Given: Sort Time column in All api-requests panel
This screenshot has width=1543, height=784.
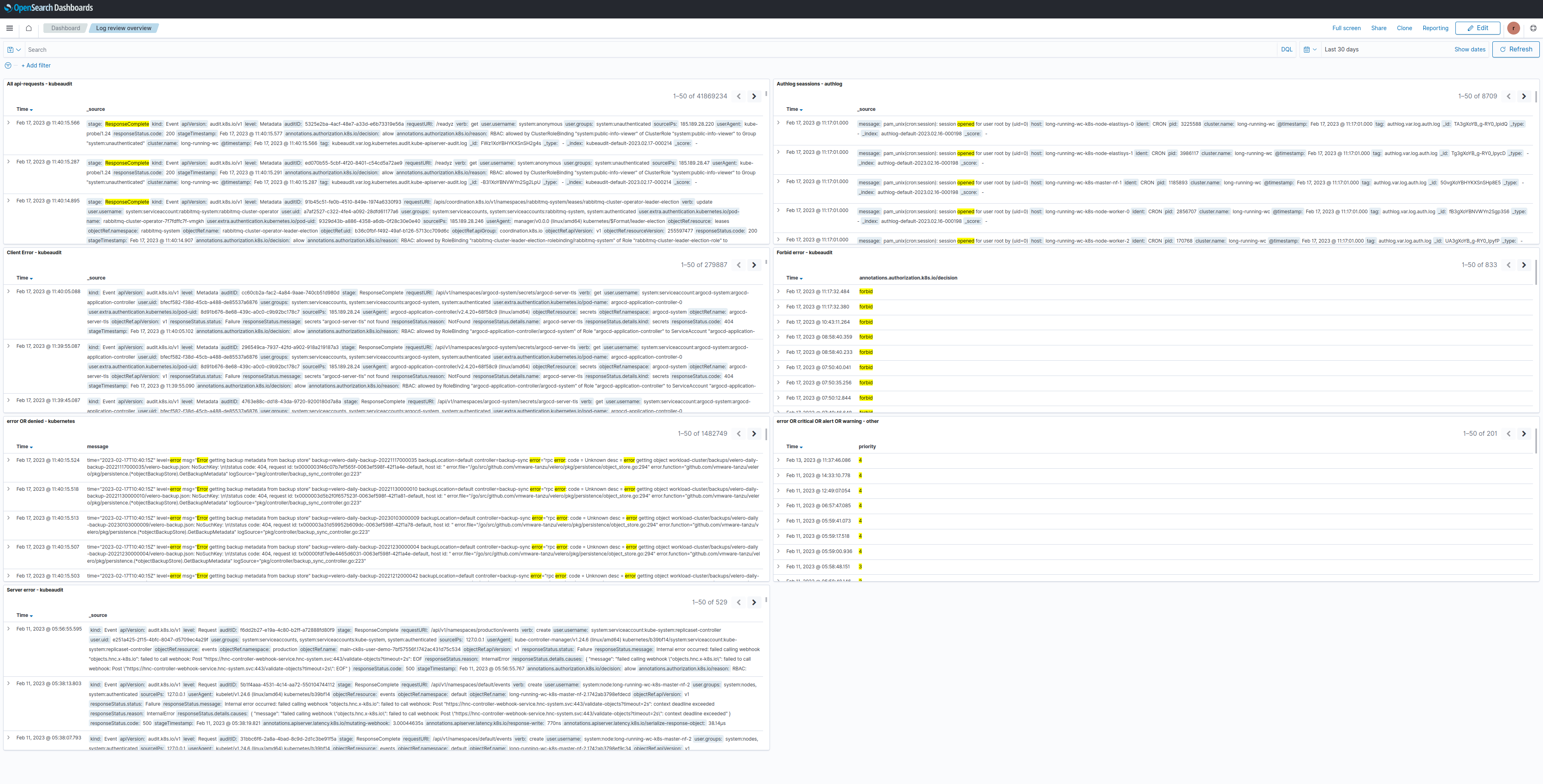Looking at the screenshot, I should (x=25, y=110).
